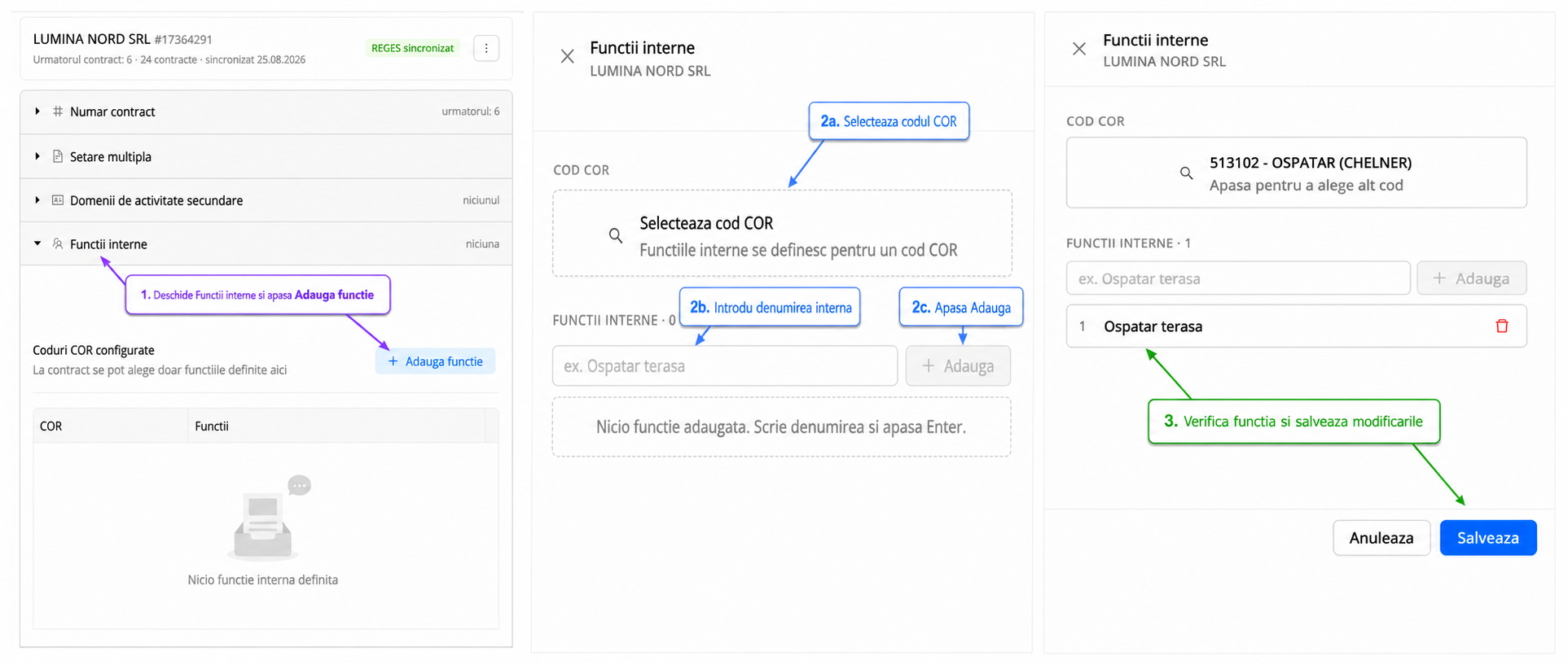Select the COR column header

pos(110,426)
